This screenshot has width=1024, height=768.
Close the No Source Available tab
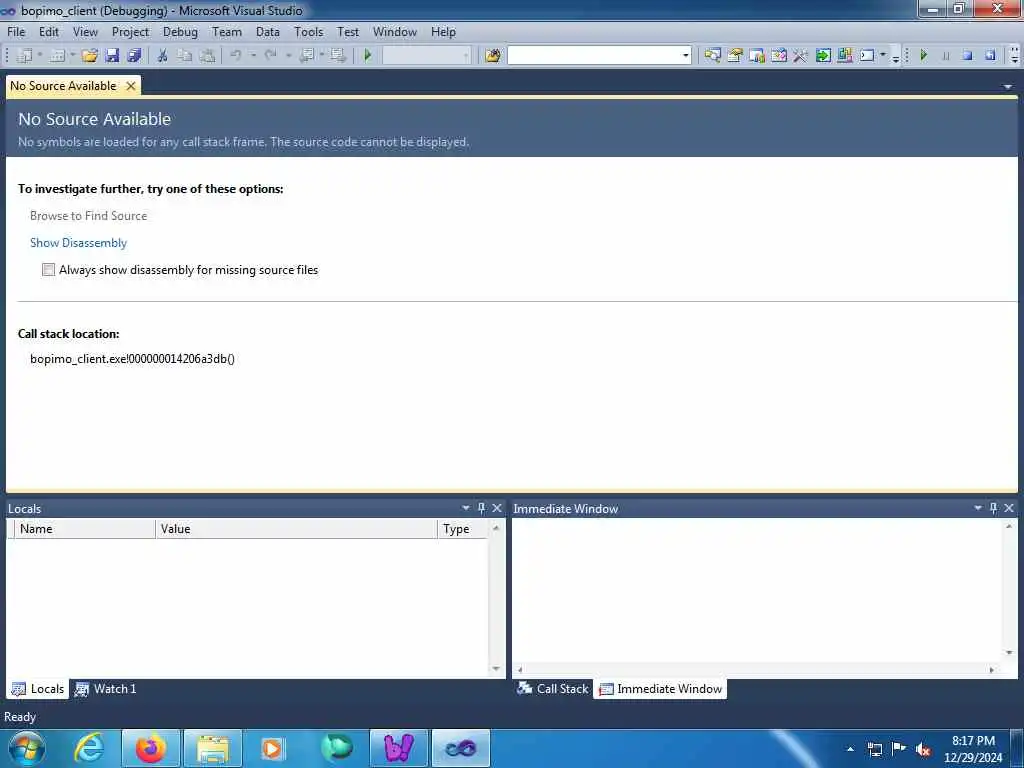[x=131, y=86]
